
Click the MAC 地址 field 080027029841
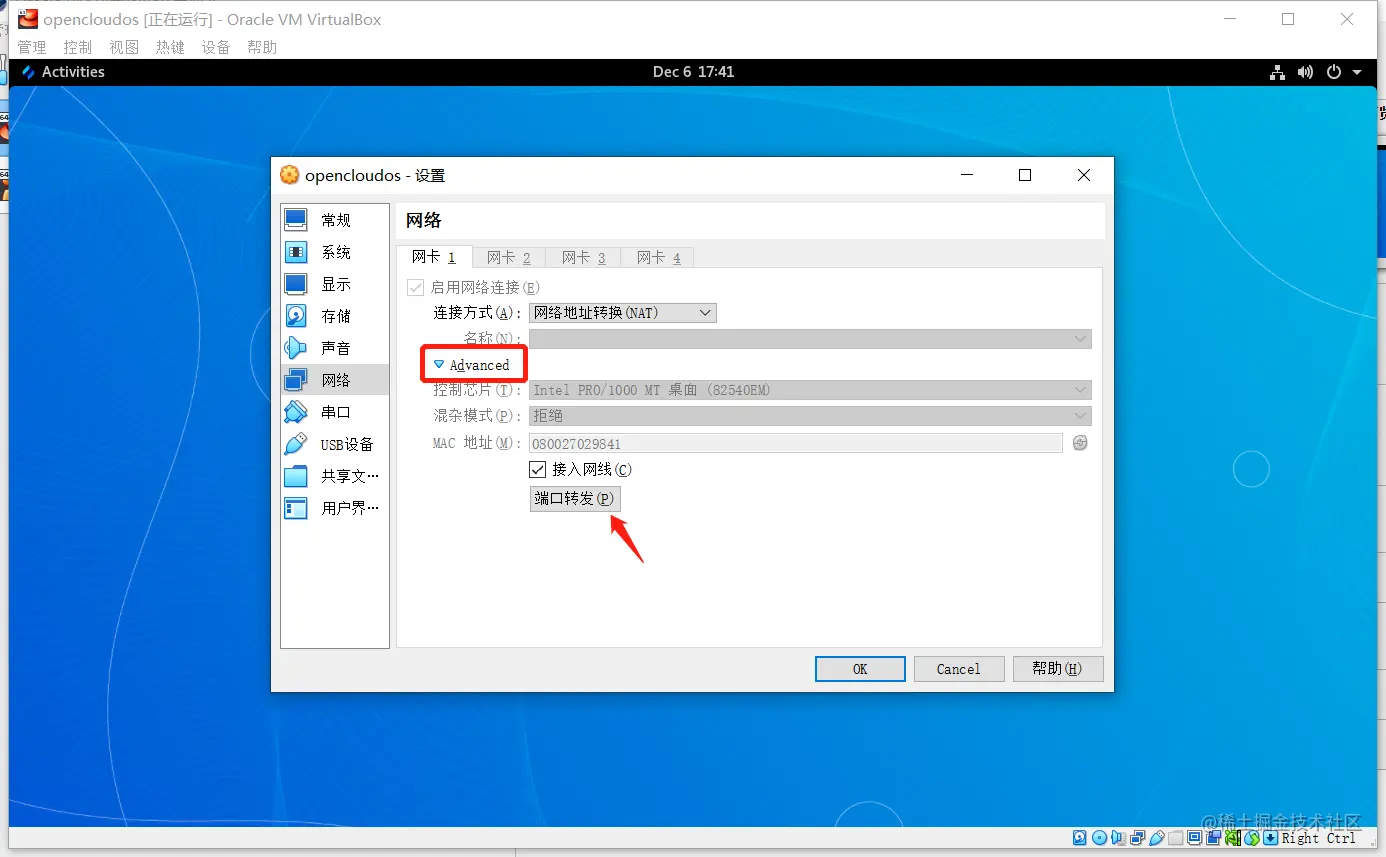click(x=795, y=443)
